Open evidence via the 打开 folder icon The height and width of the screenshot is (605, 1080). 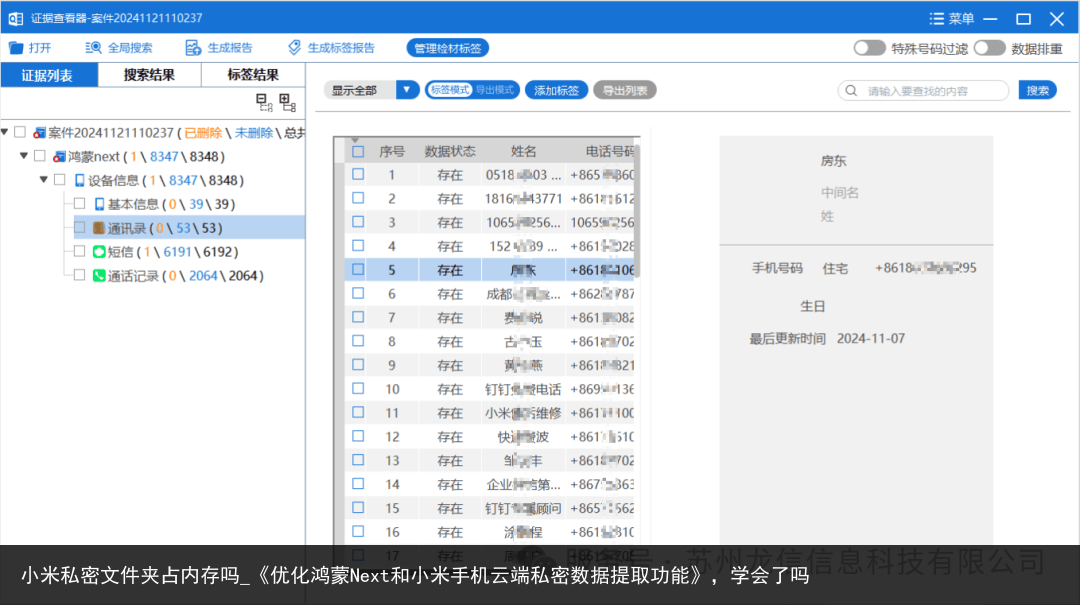16,48
